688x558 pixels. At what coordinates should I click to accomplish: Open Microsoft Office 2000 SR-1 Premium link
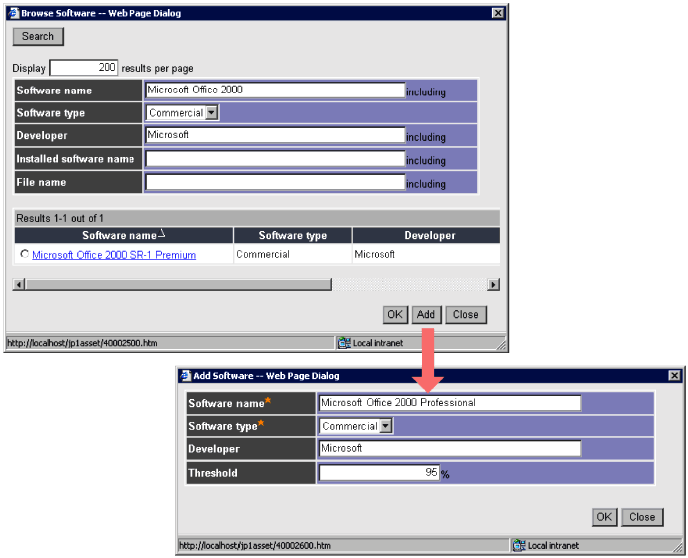114,255
